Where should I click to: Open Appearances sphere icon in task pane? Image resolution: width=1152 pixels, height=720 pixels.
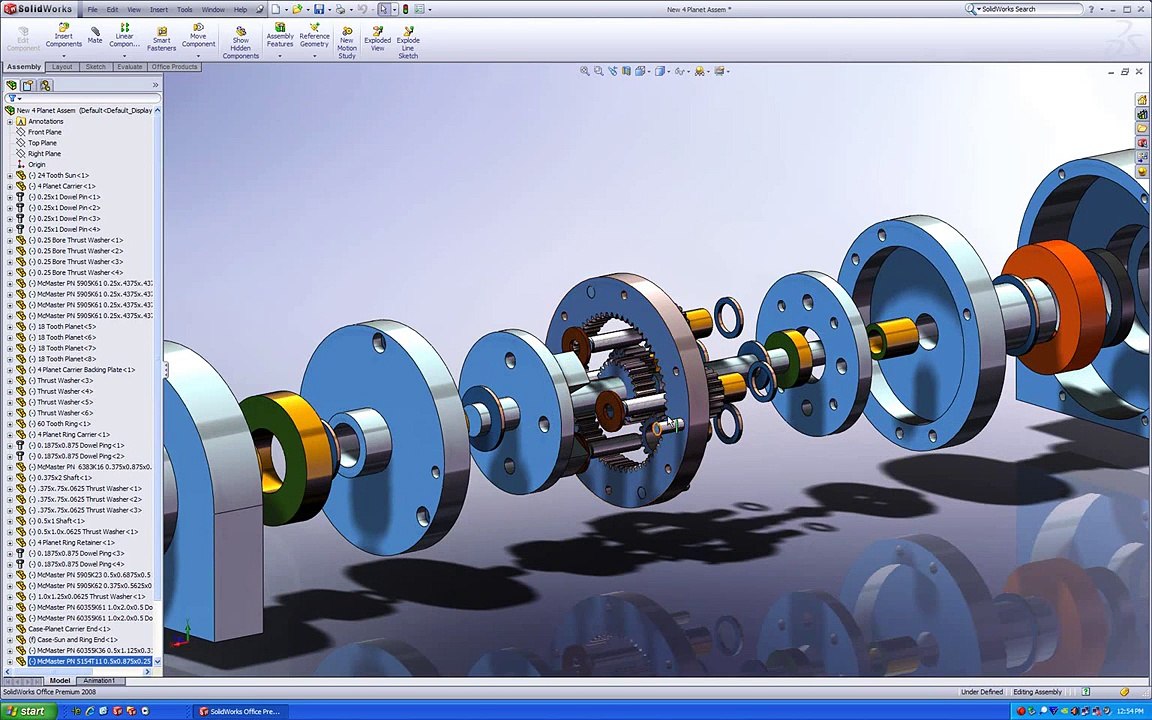[1142, 171]
